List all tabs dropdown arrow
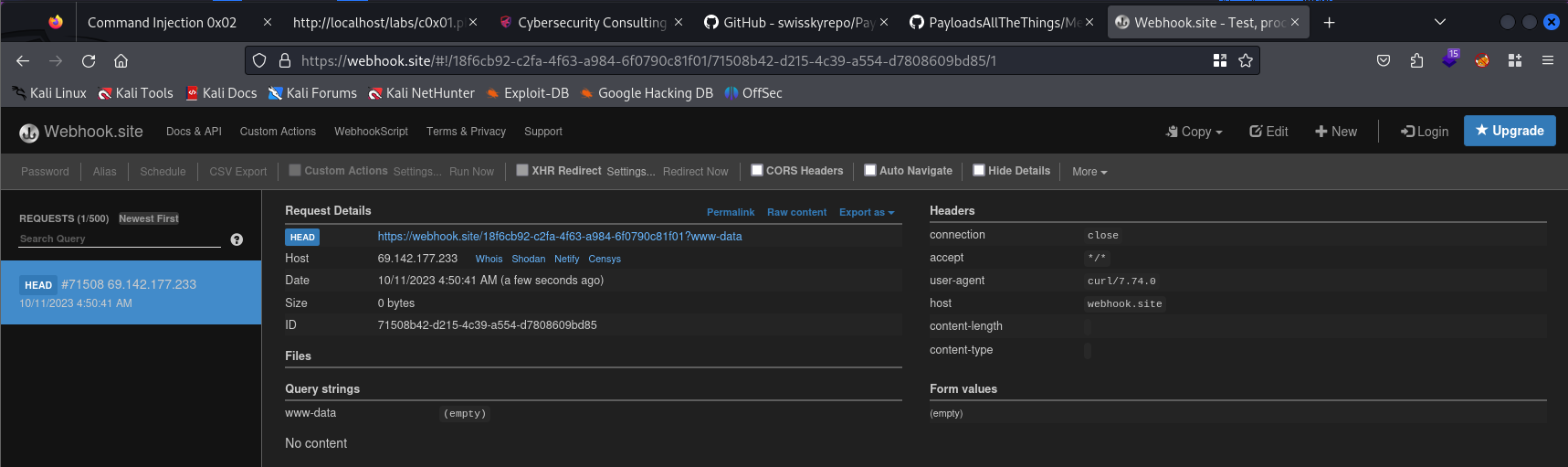 [1439, 22]
